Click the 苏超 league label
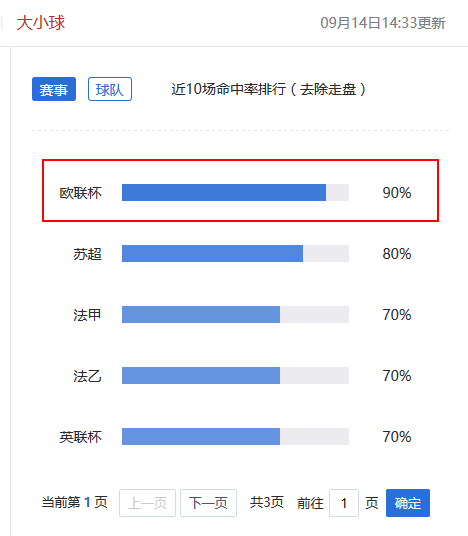The height and width of the screenshot is (536, 468). click(88, 254)
